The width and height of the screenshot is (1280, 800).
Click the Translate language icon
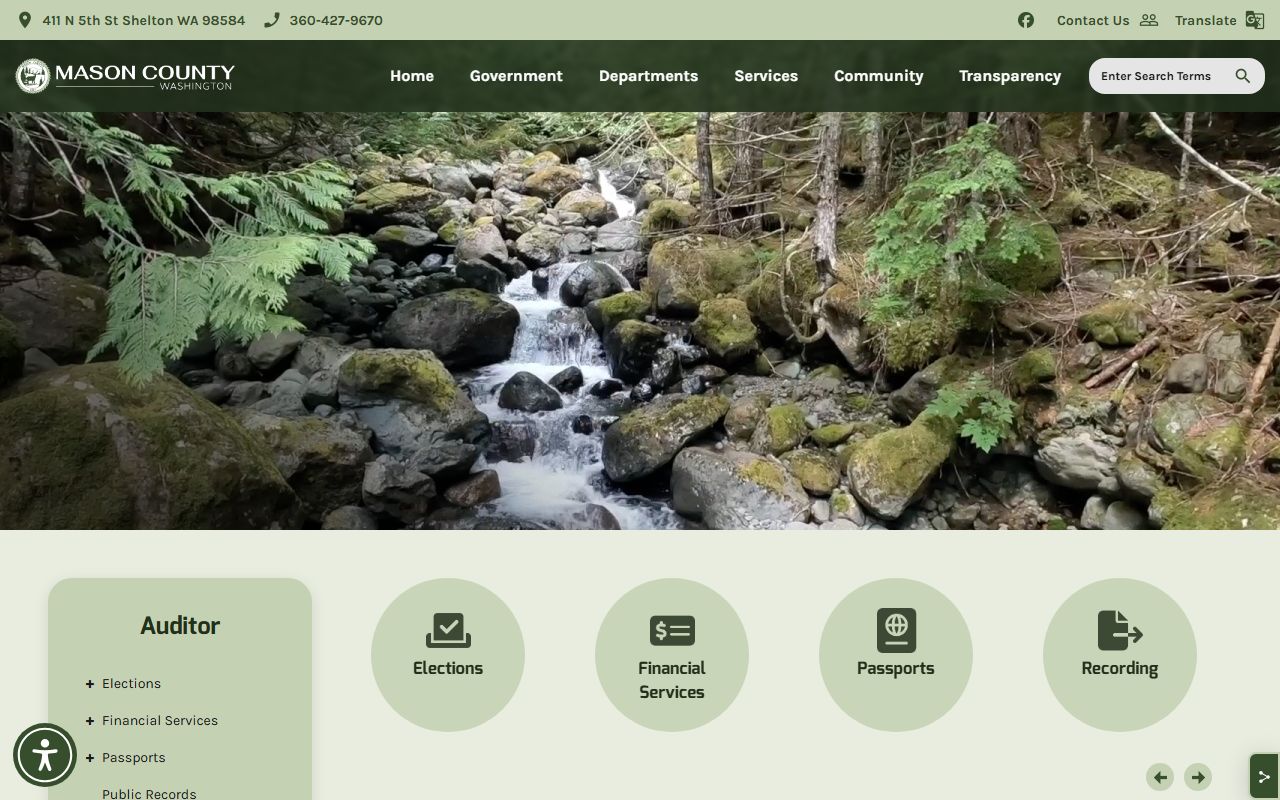coord(1254,20)
